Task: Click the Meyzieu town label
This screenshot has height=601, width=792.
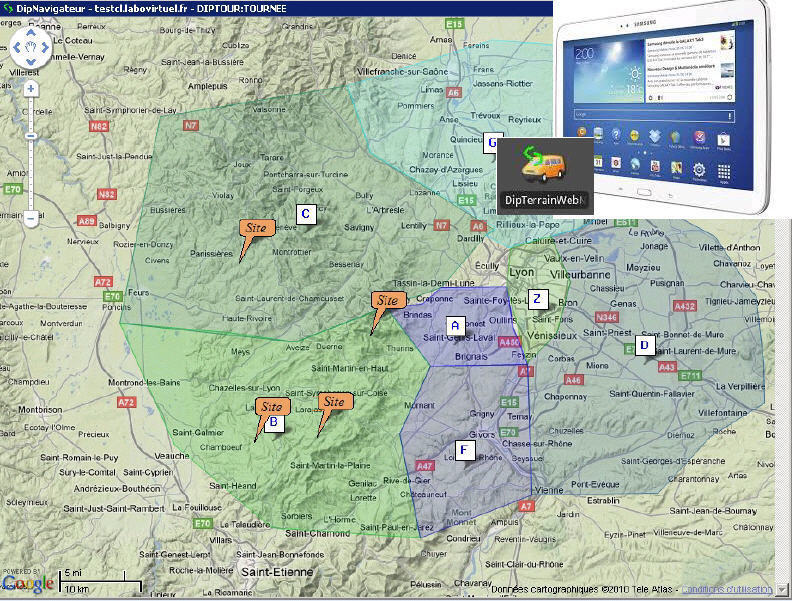Action: [644, 267]
